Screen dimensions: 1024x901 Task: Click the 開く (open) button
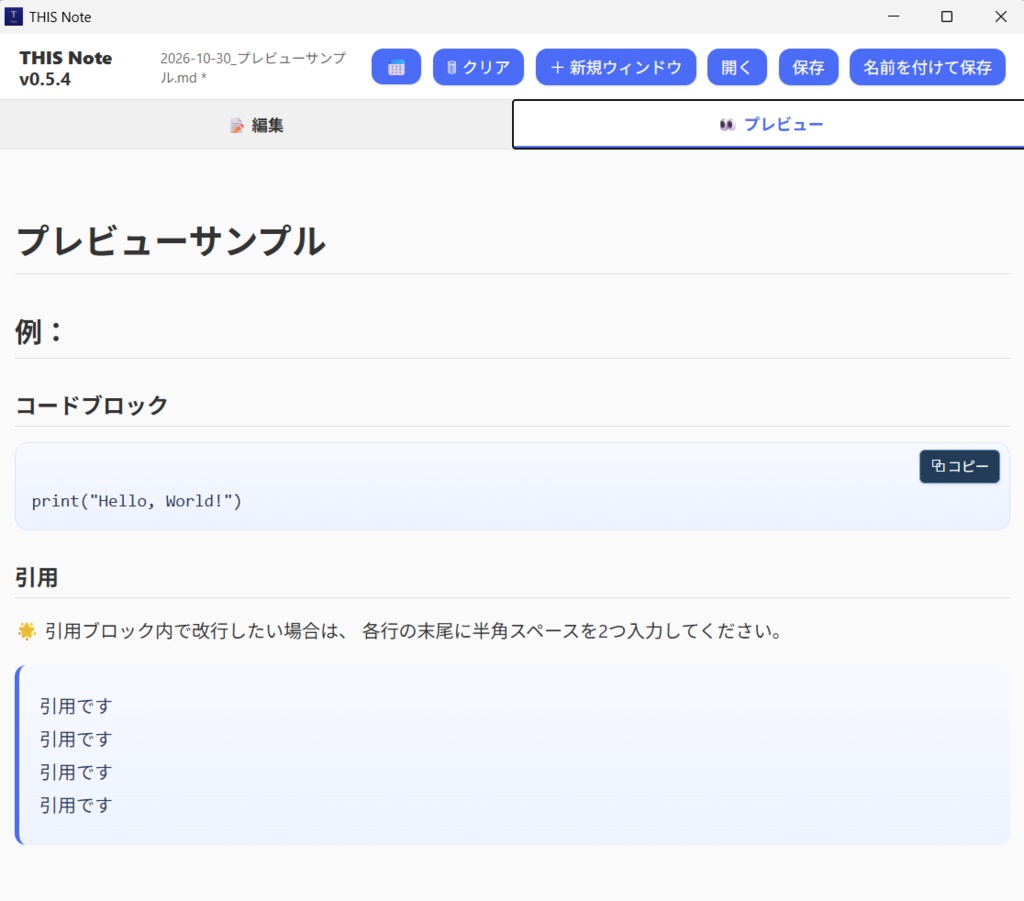737,67
